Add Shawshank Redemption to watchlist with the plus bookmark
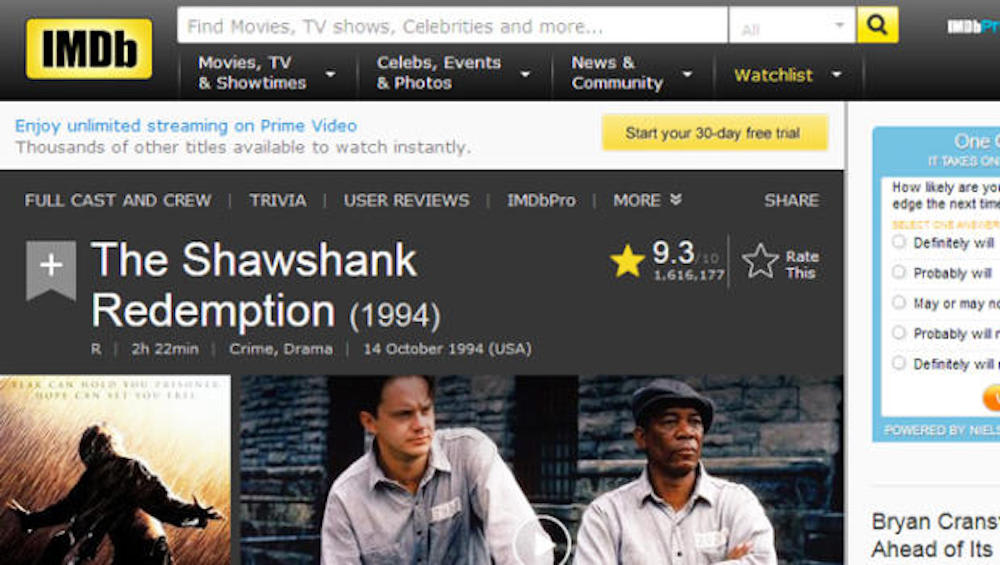Image resolution: width=1000 pixels, height=565 pixels. pos(51,270)
